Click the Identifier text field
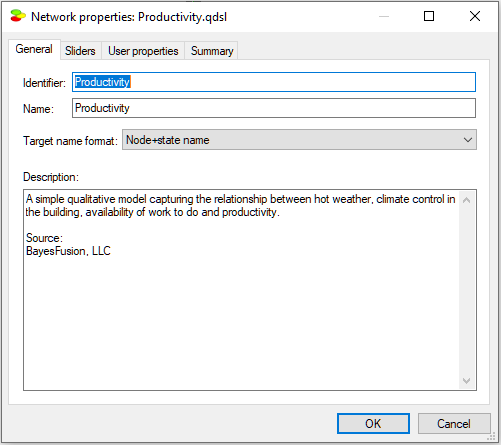The width and height of the screenshot is (501, 445). pyautogui.click(x=274, y=82)
